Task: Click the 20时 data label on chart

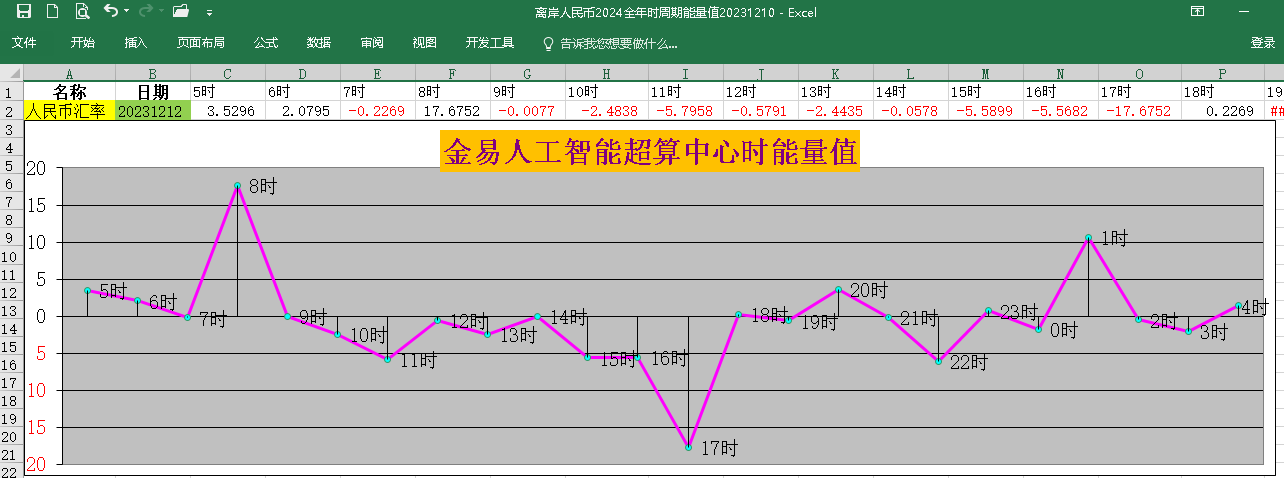Action: coord(868,291)
